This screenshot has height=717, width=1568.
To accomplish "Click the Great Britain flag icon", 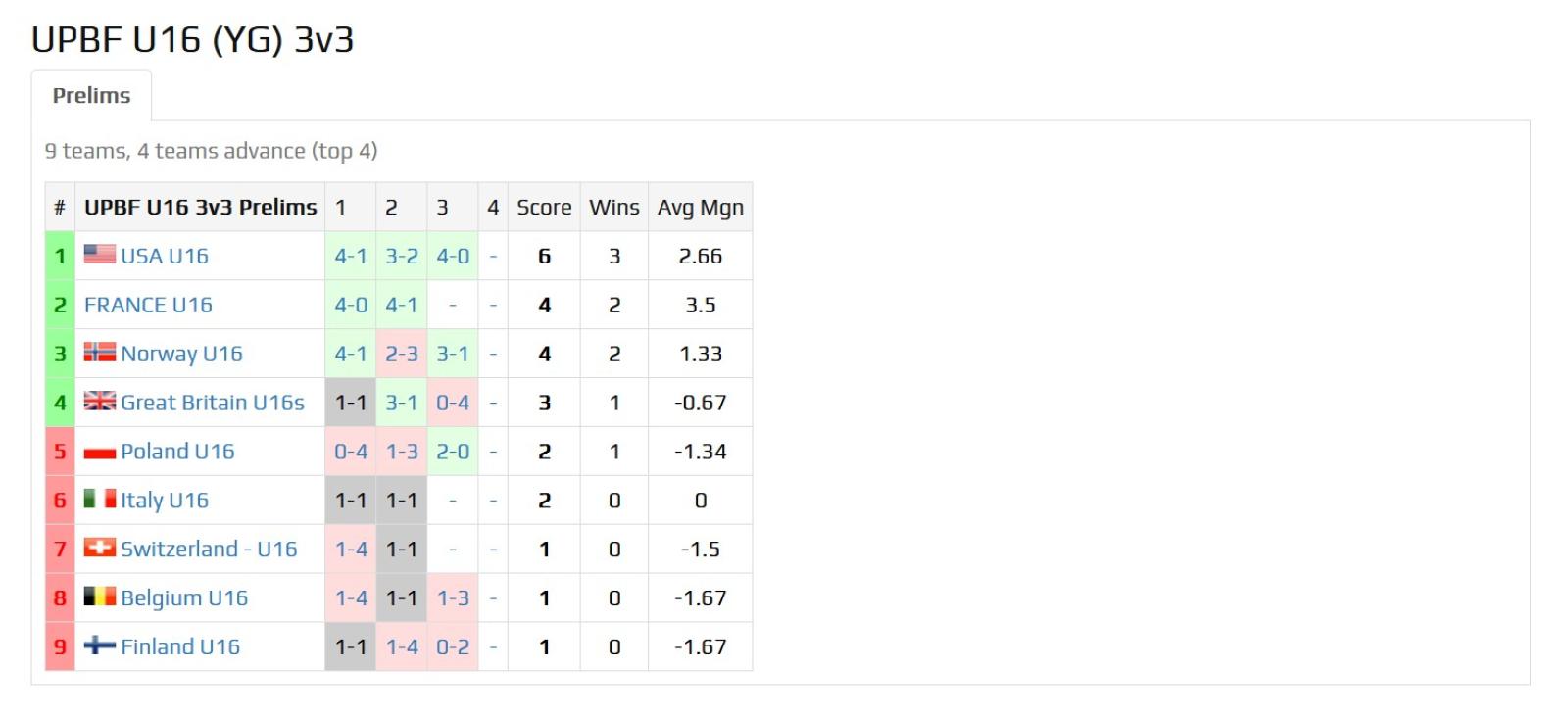I will pyautogui.click(x=99, y=402).
